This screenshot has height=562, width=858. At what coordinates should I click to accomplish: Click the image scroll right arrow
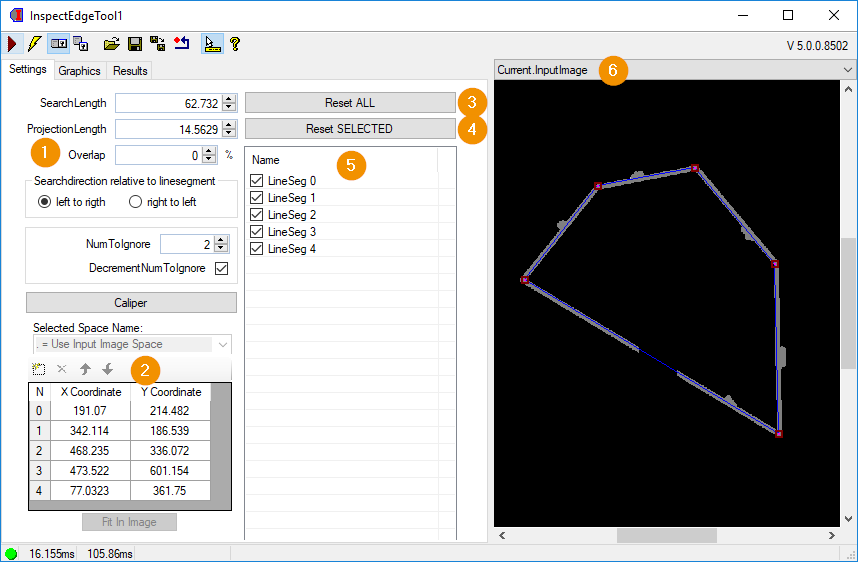(832, 535)
